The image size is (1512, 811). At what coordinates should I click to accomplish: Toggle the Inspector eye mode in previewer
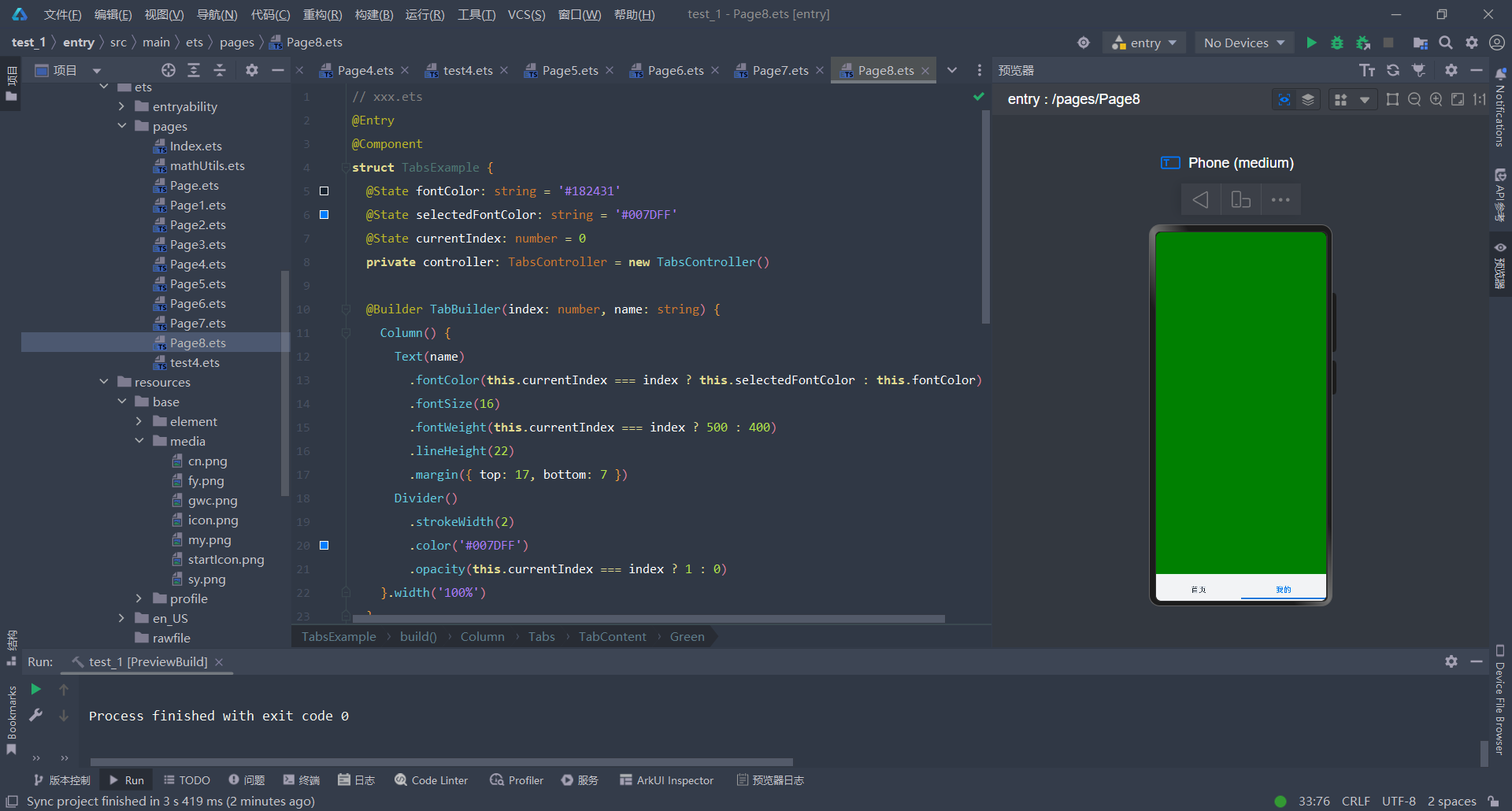click(x=1284, y=99)
